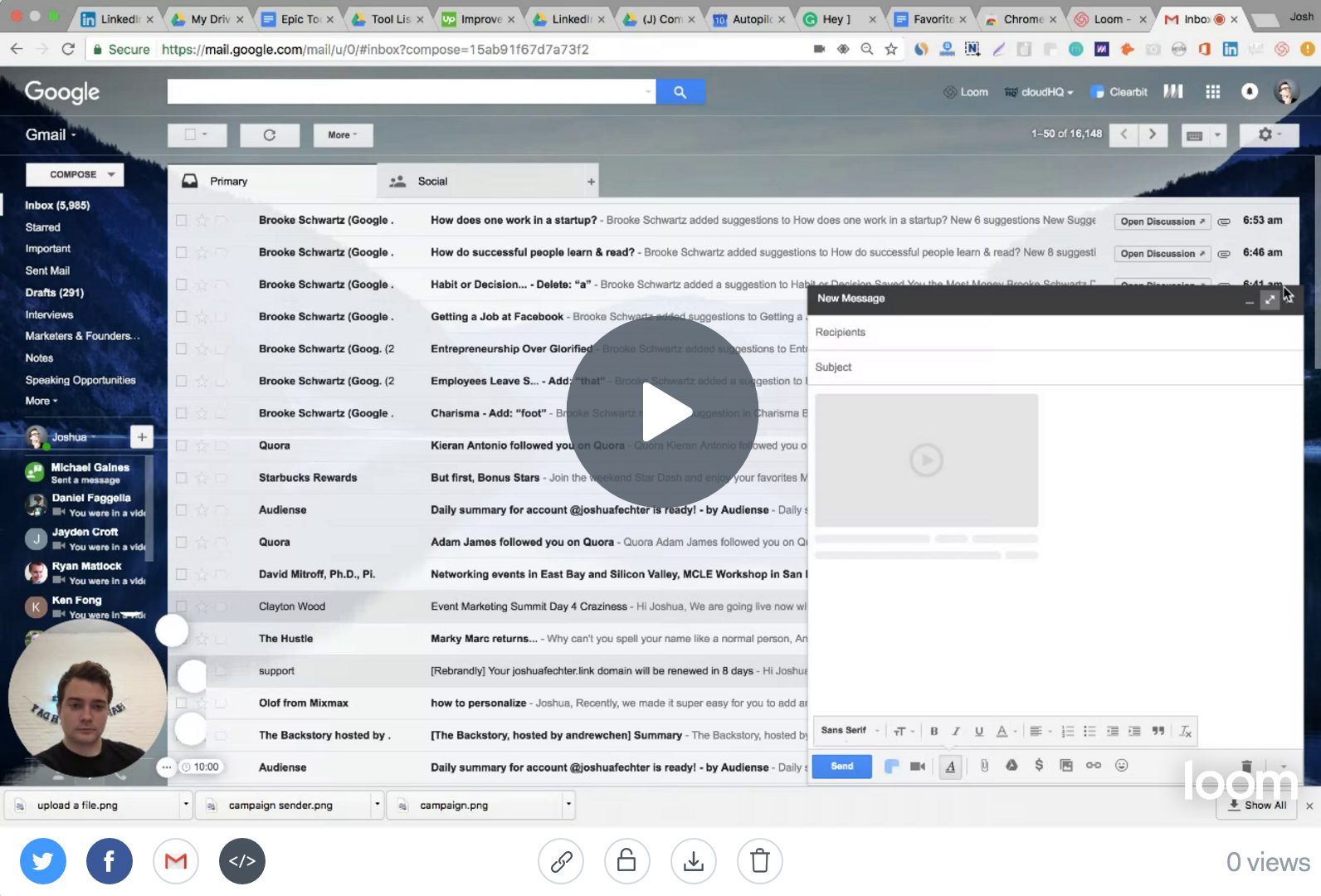Open the Starred folder

point(42,227)
